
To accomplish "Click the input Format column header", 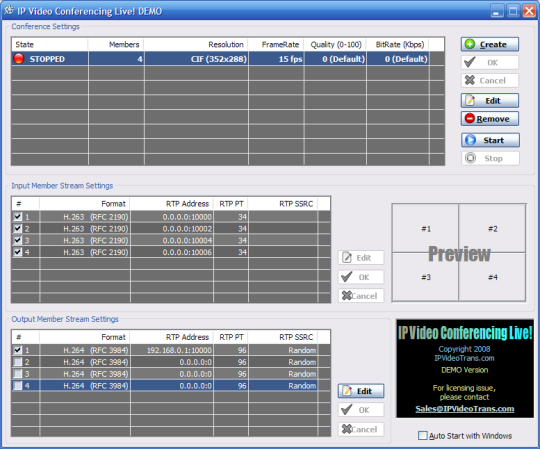I will point(85,203).
